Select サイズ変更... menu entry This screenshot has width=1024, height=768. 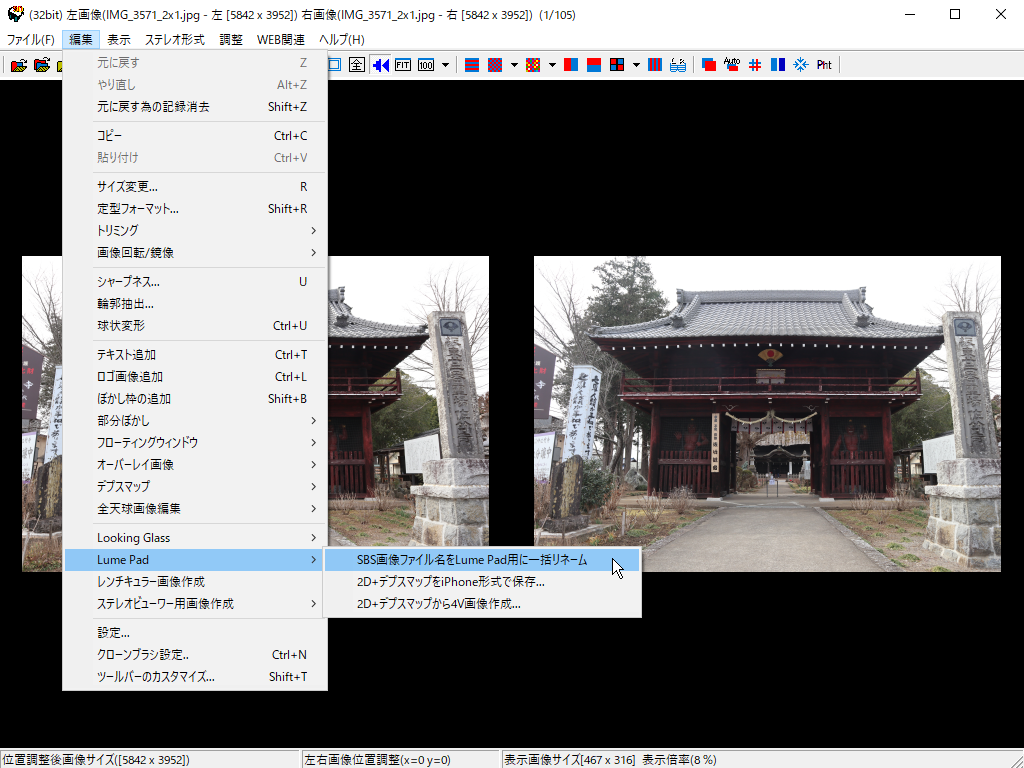[x=195, y=187]
